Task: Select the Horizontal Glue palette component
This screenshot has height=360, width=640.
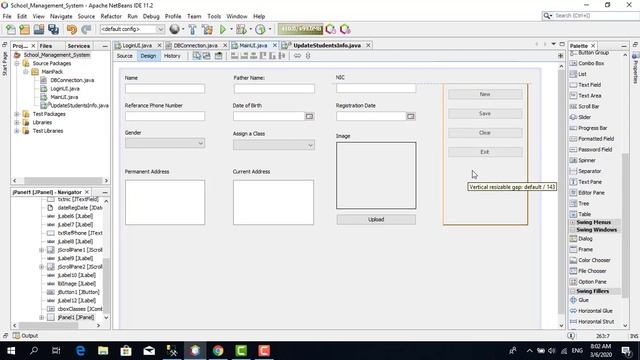Action: tap(591, 311)
